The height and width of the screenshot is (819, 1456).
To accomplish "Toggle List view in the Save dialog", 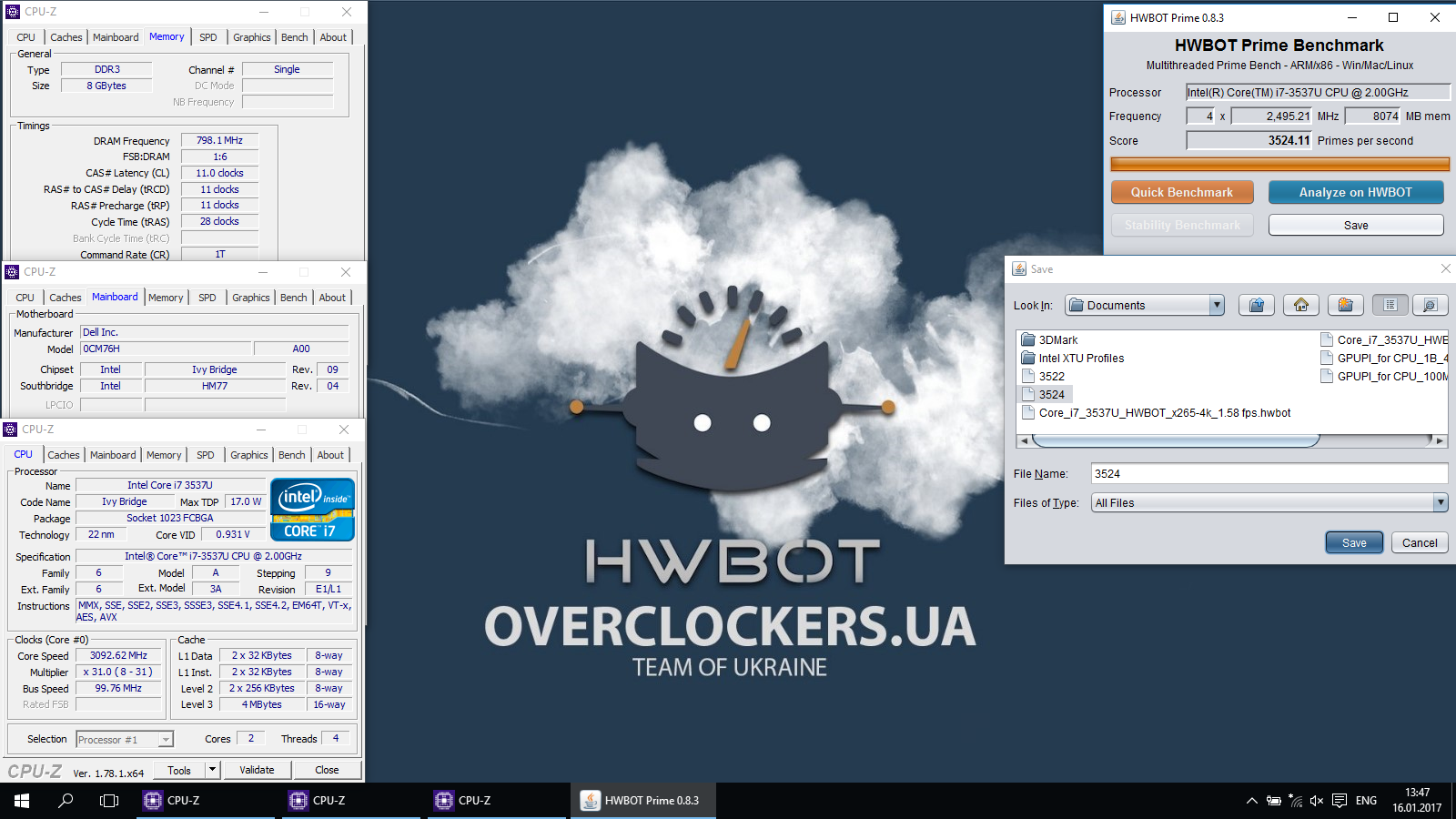I will (1390, 306).
